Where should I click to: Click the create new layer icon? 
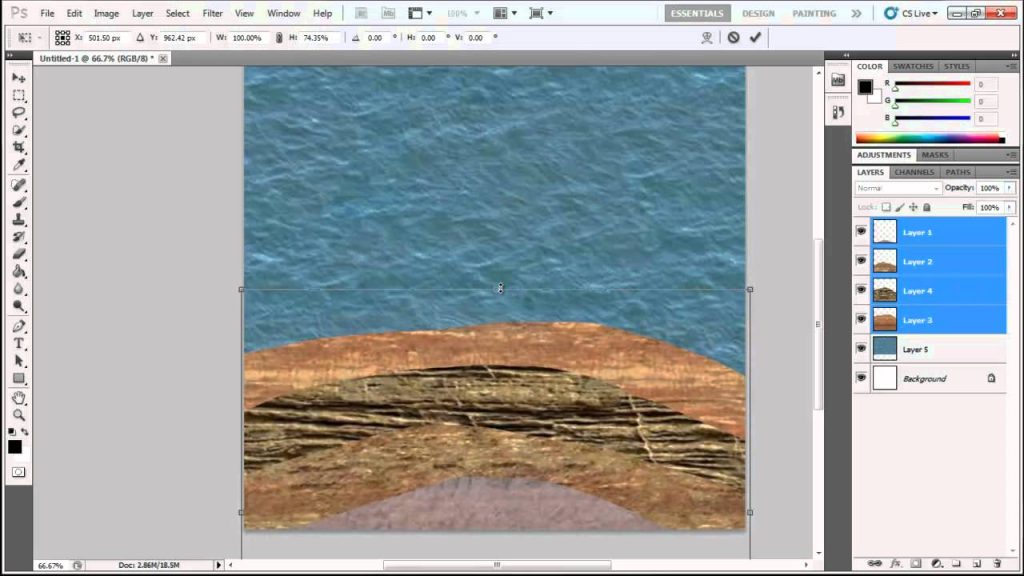point(977,564)
